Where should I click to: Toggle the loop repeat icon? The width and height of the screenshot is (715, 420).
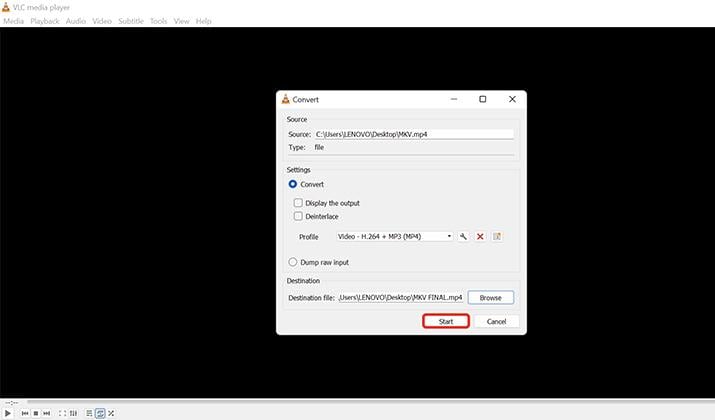click(x=100, y=413)
